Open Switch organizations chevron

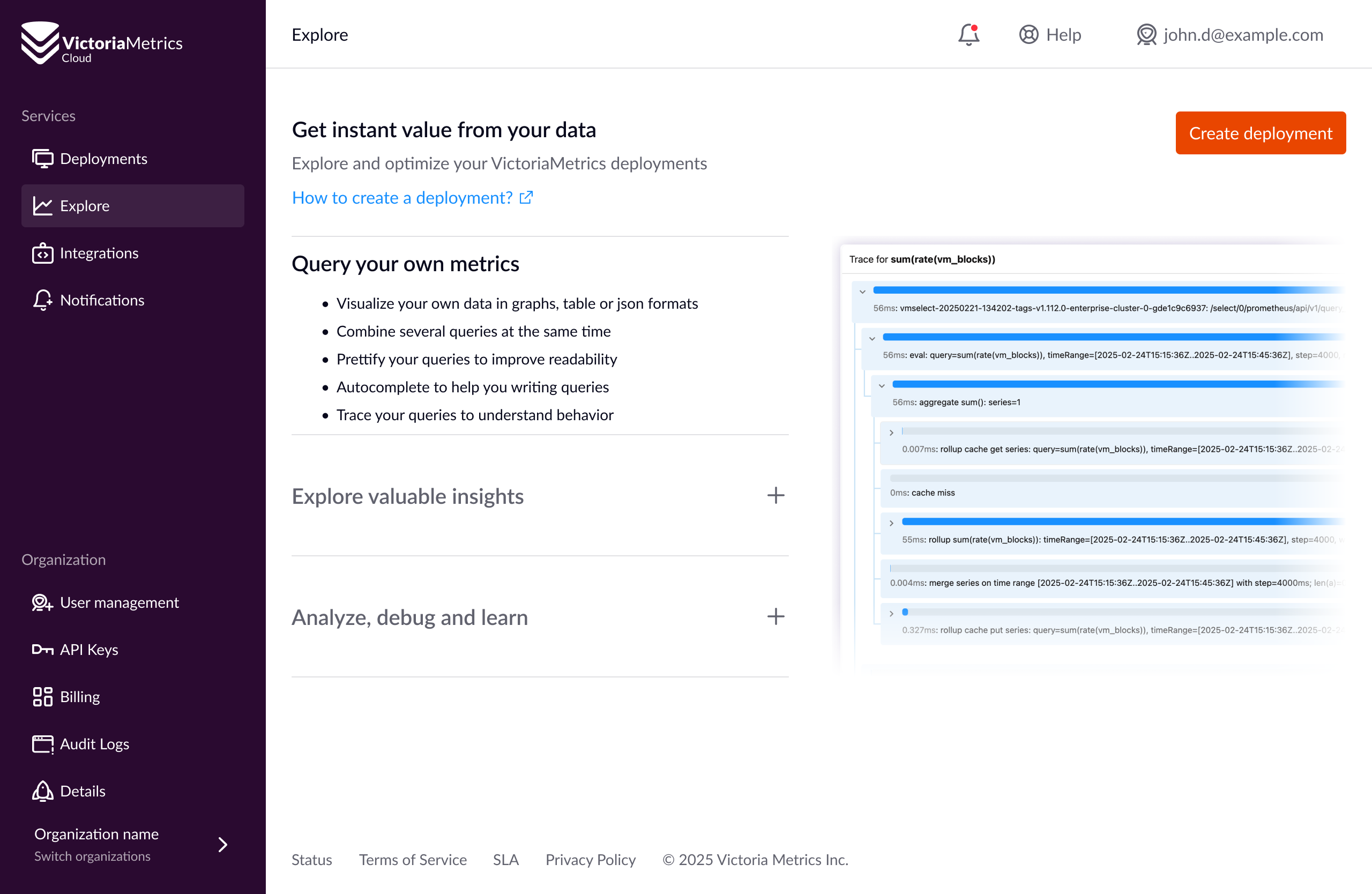222,845
